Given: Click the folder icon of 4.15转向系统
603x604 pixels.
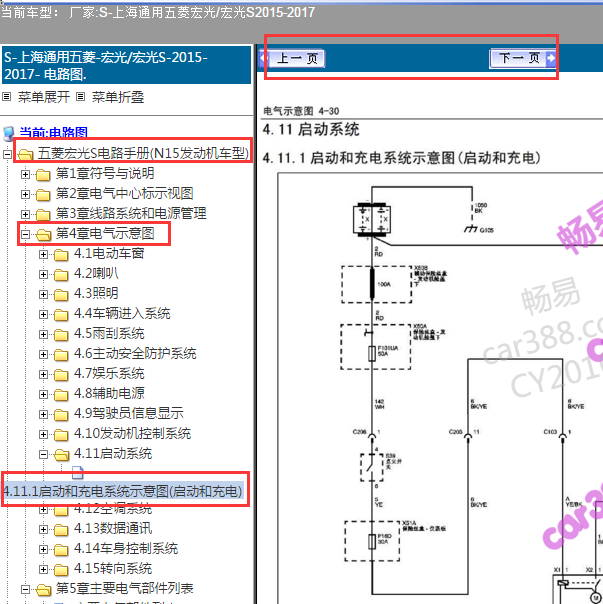Looking at the screenshot, I should click(61, 570).
